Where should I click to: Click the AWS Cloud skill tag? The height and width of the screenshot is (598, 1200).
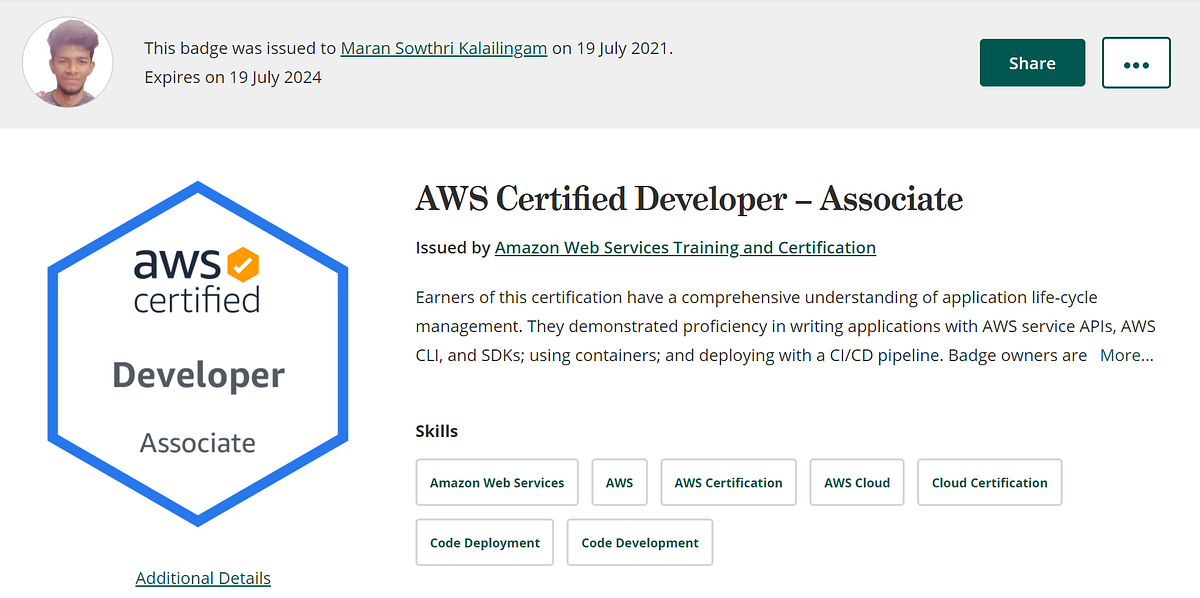[856, 482]
